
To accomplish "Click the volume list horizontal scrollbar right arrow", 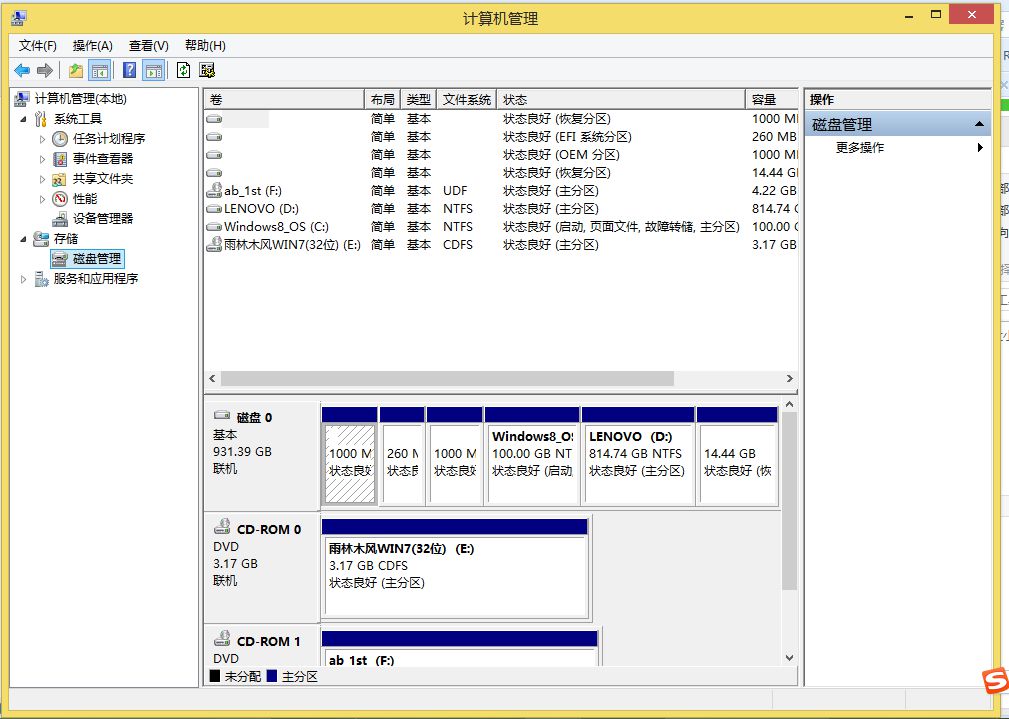I will click(790, 378).
